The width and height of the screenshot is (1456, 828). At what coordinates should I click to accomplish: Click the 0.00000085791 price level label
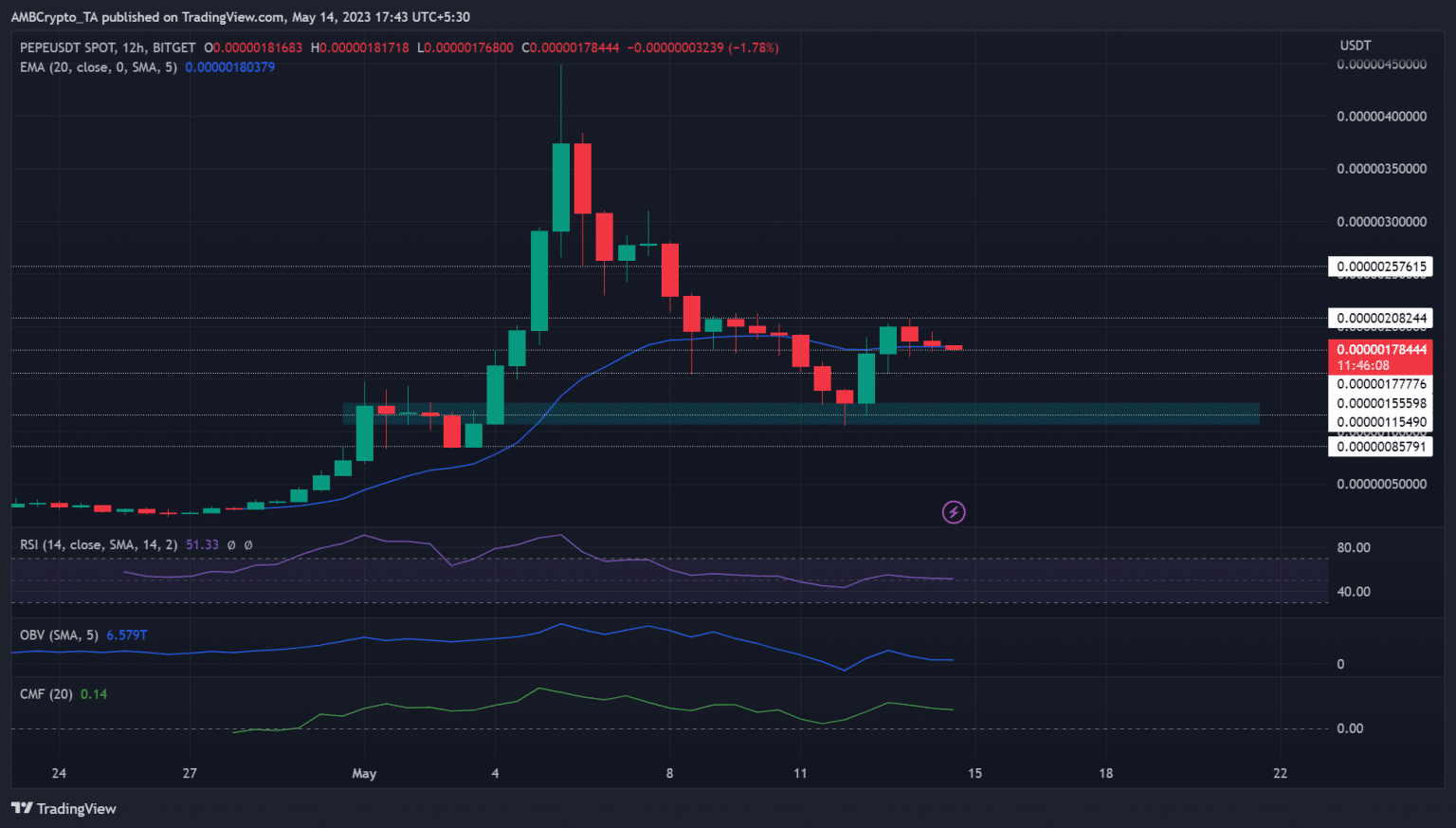click(1380, 447)
